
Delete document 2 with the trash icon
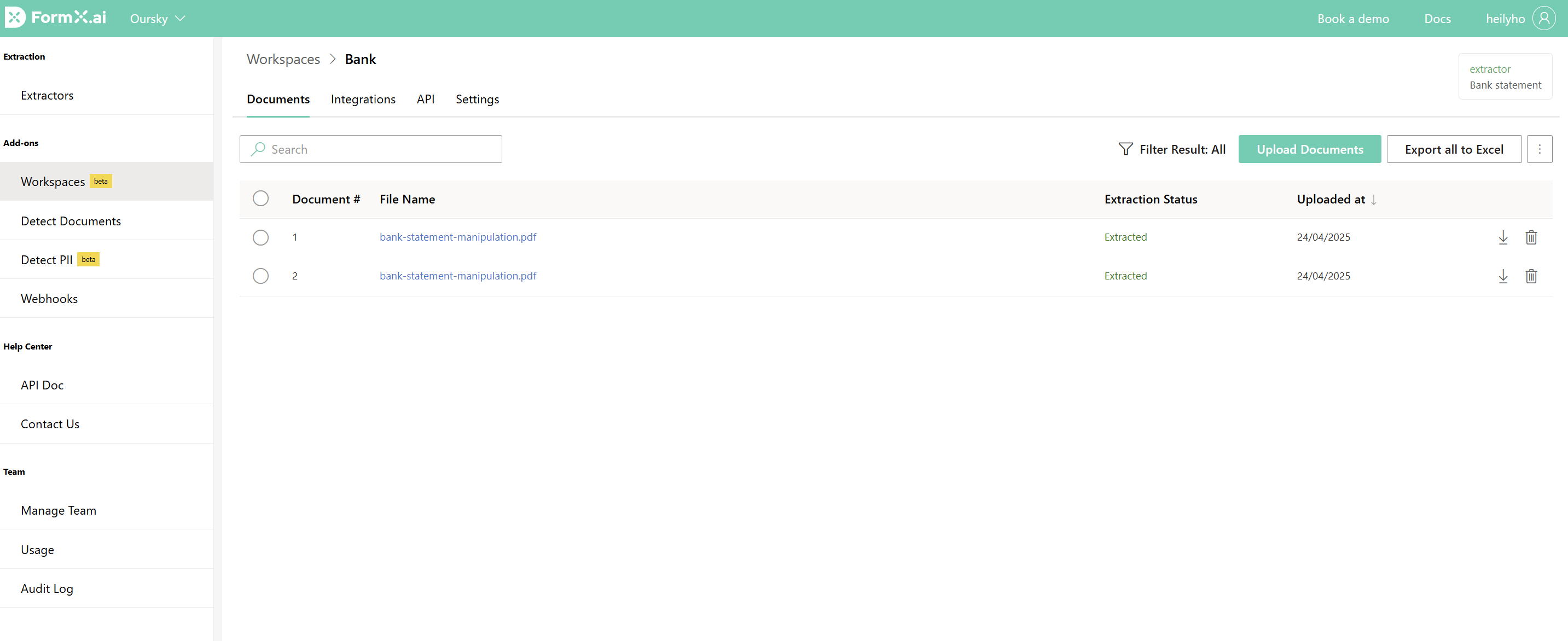pos(1531,276)
